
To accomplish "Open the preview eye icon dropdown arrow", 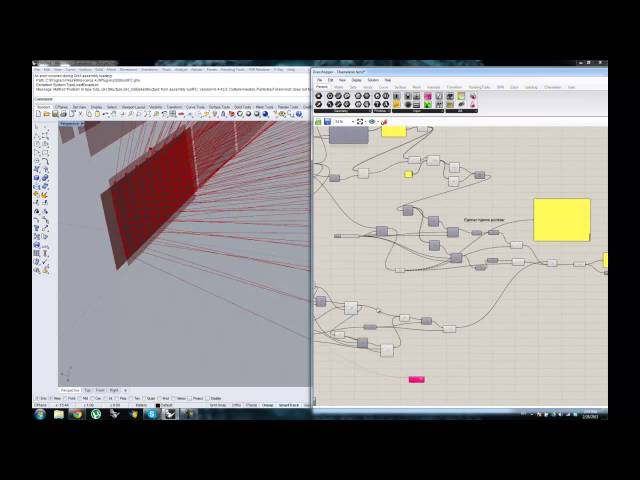I will [378, 122].
